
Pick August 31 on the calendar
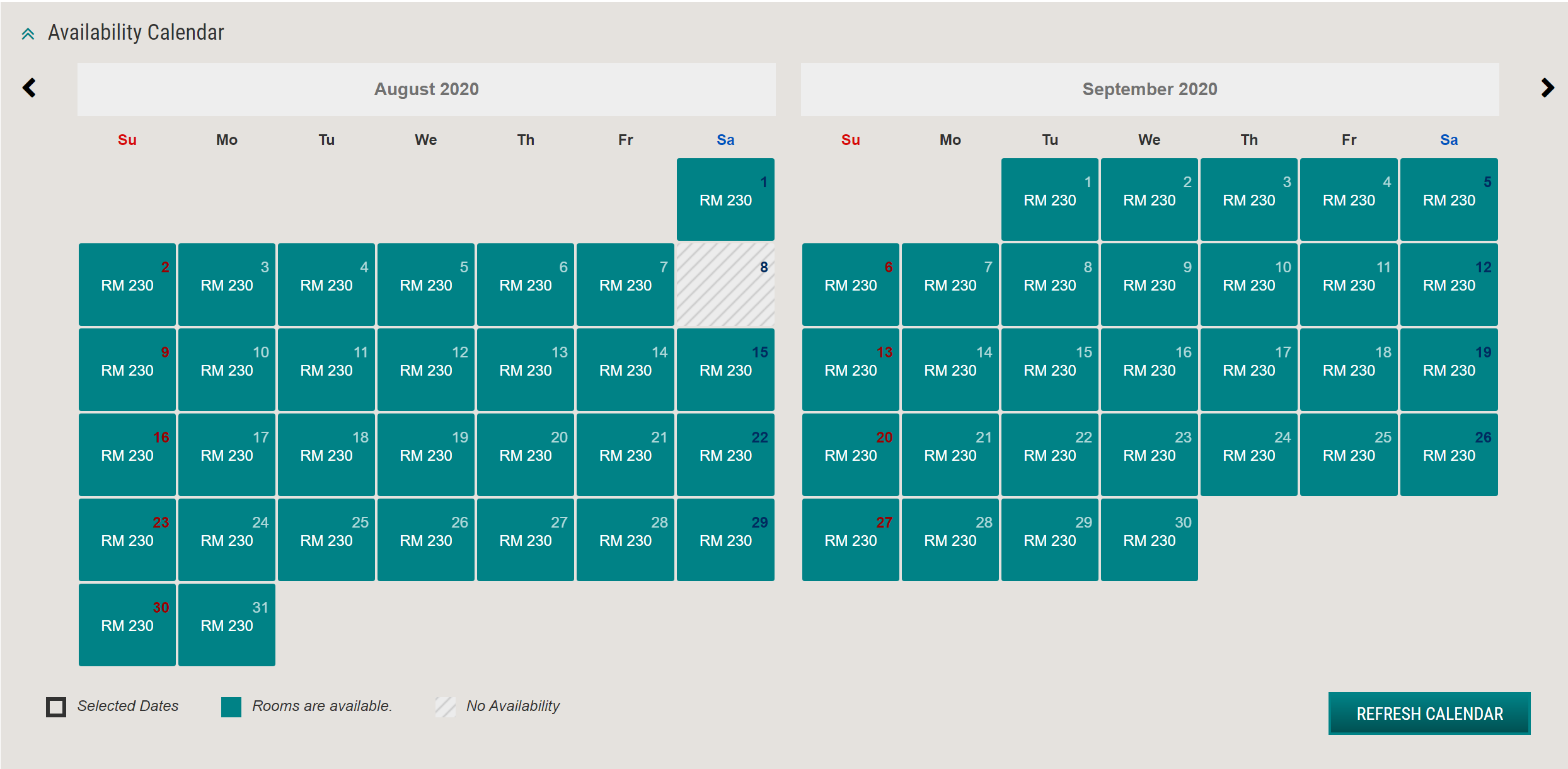[x=227, y=625]
